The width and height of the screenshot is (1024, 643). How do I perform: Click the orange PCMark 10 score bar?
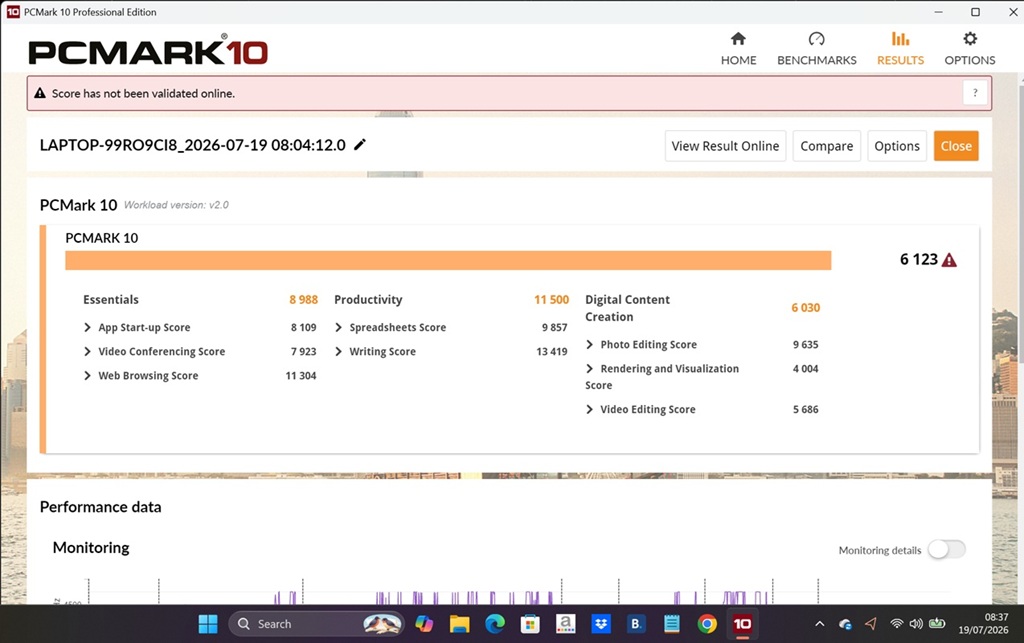(448, 260)
